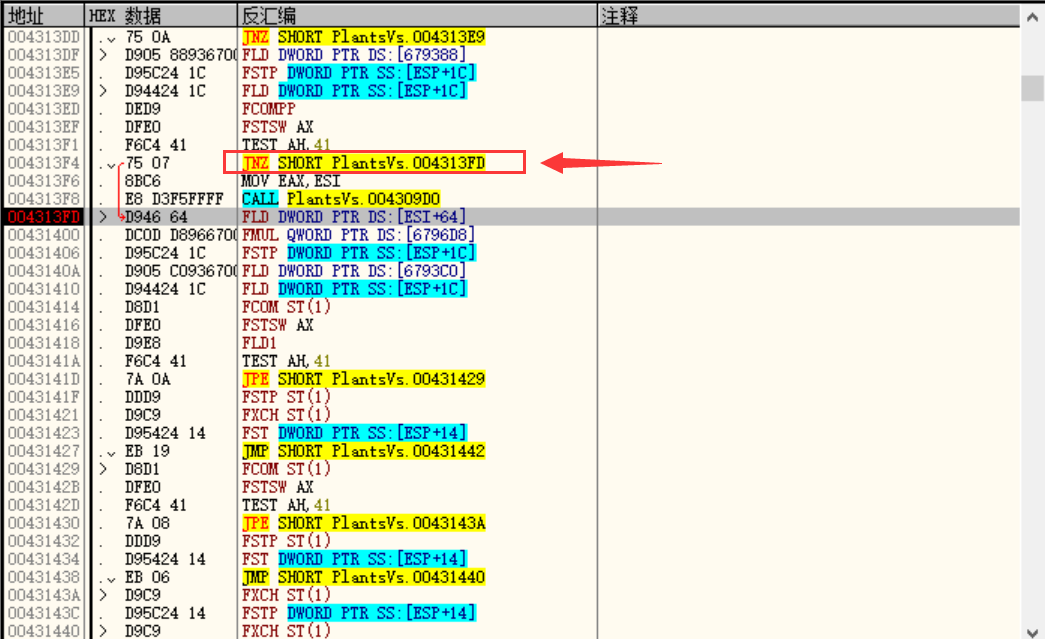Screen dimensions: 1045x639
Task: Select FMUL QWORD PTR DS:[6796D8] instruction
Action: [359, 235]
